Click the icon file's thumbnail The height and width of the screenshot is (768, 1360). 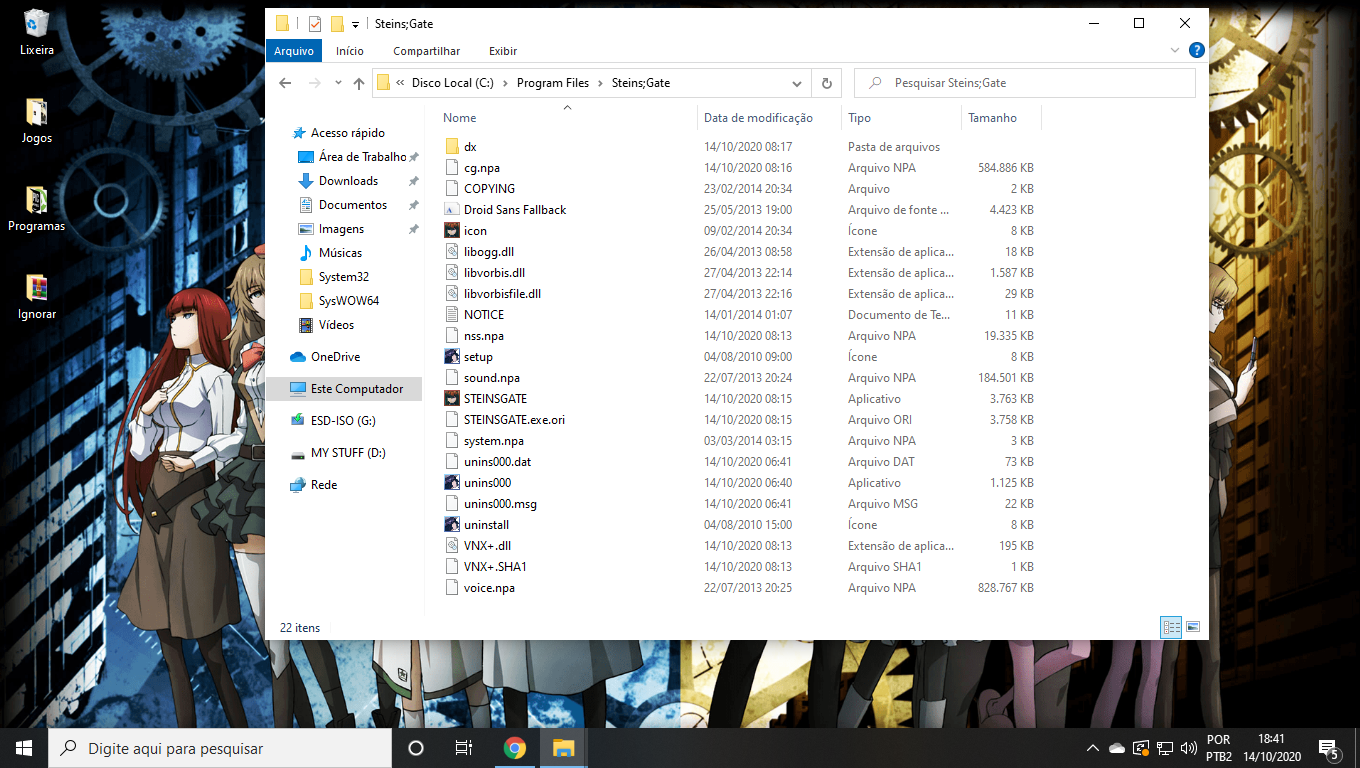click(x=452, y=231)
